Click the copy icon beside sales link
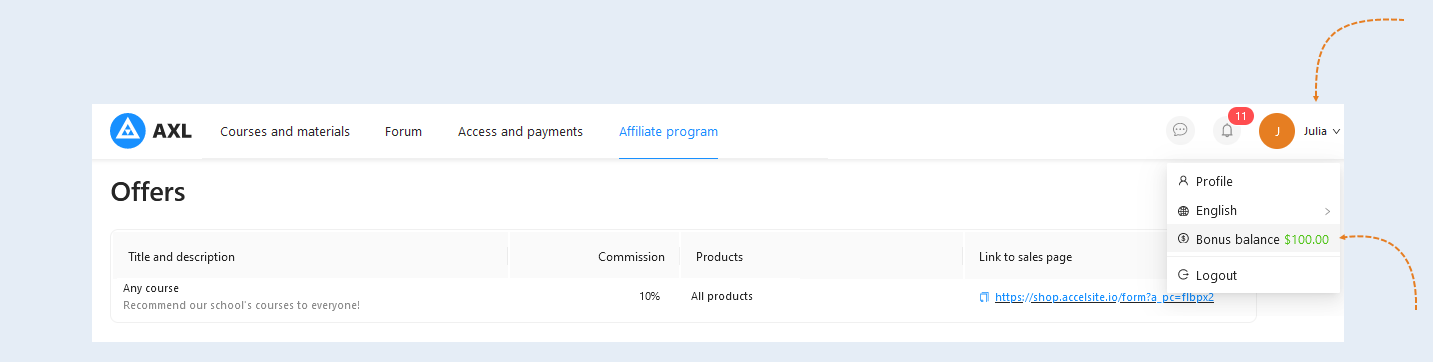Viewport: 1433px width, 362px height. tap(984, 297)
